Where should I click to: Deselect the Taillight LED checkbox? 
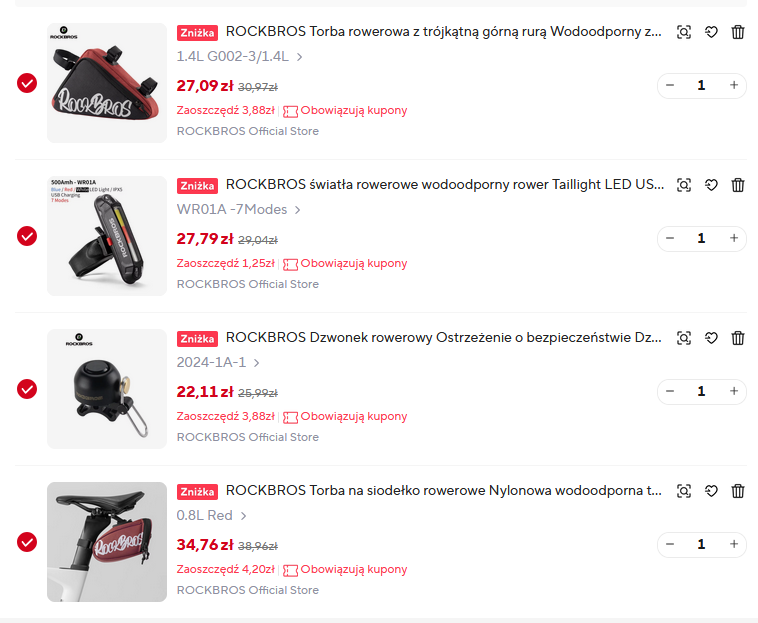[27, 236]
